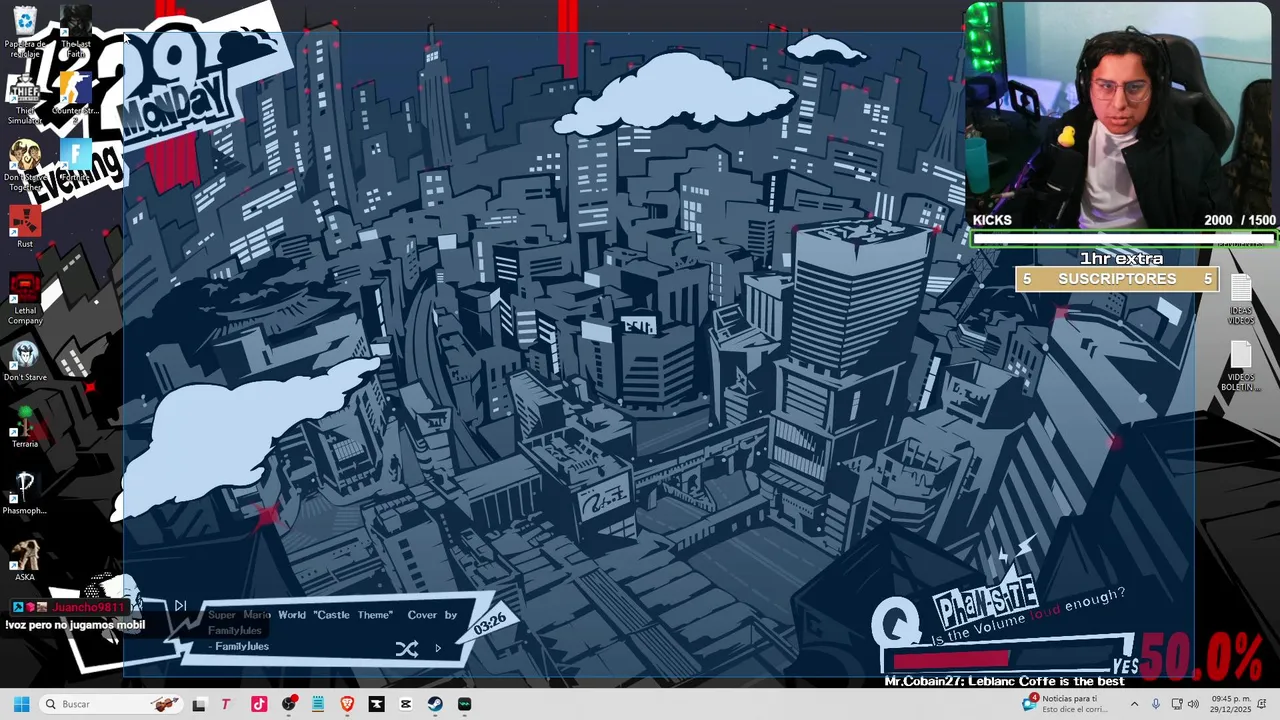The width and height of the screenshot is (1280, 720).
Task: Click the red Phan-Site poll bar
Action: click(x=951, y=660)
